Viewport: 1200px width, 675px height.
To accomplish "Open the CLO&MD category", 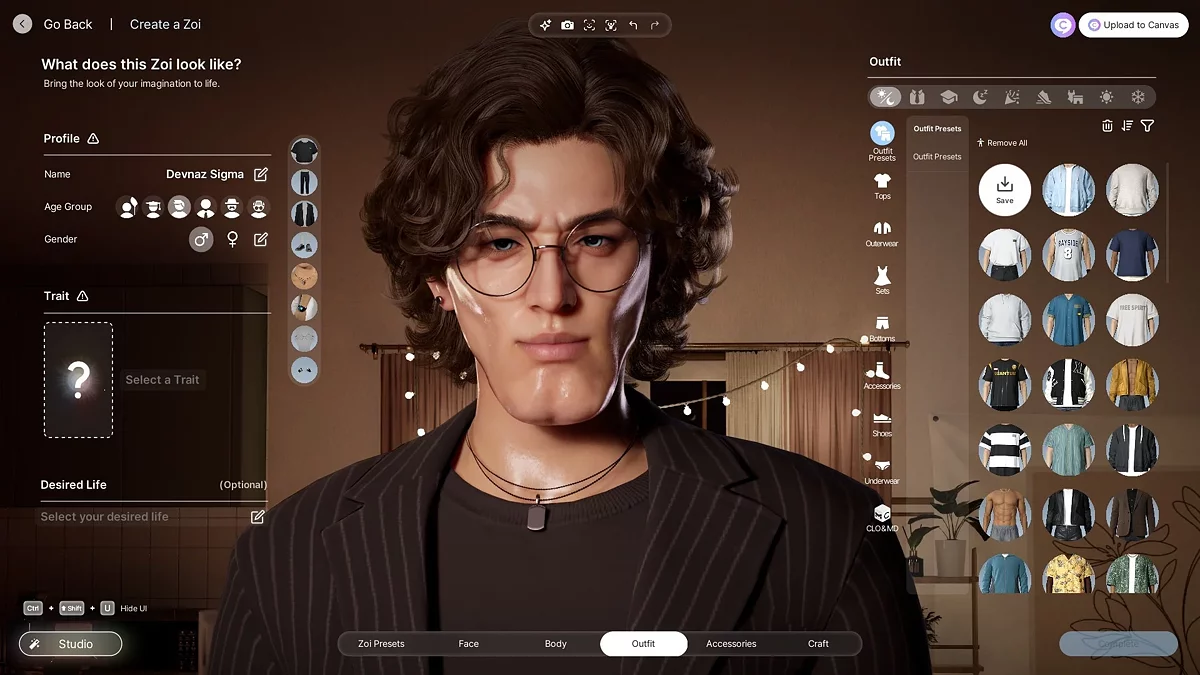I will 882,518.
